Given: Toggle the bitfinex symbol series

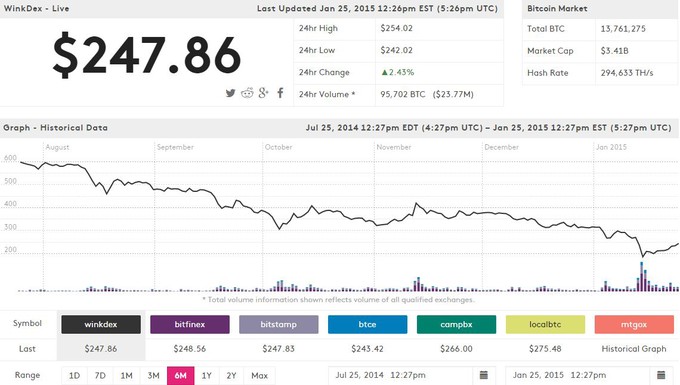Looking at the screenshot, I should [x=190, y=324].
